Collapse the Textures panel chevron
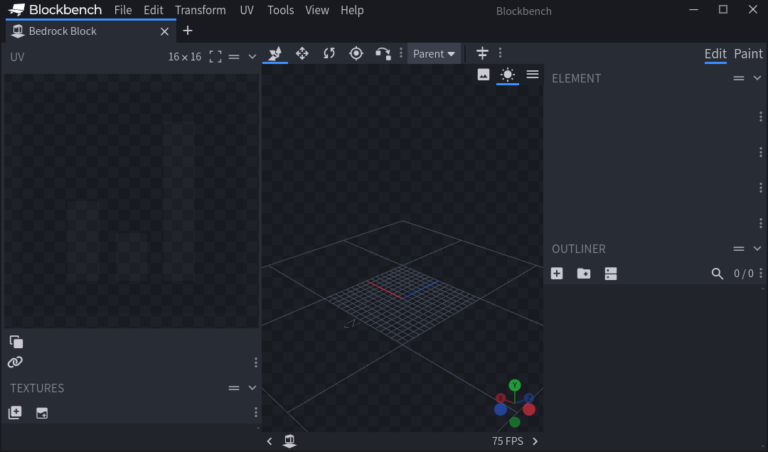 (x=252, y=388)
